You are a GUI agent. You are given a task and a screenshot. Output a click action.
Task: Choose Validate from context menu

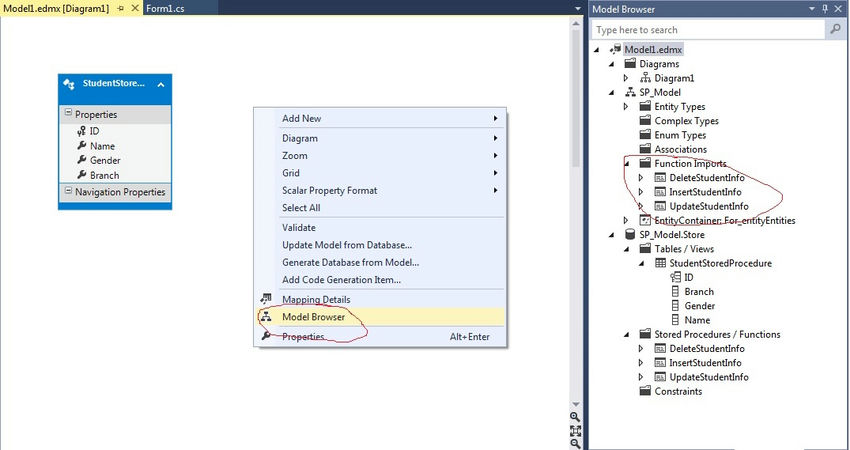[x=391, y=228]
